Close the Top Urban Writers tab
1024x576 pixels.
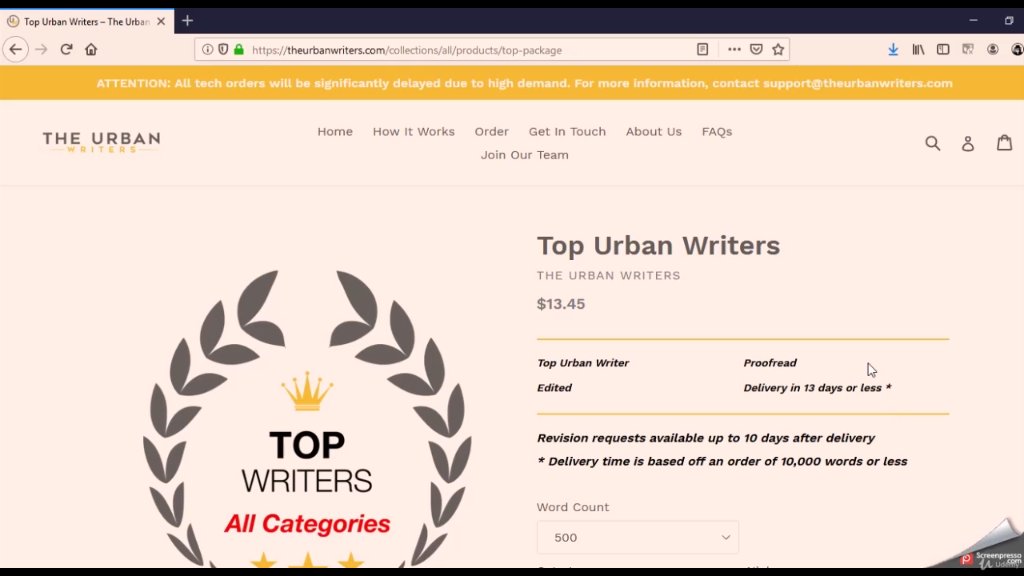[x=161, y=22]
